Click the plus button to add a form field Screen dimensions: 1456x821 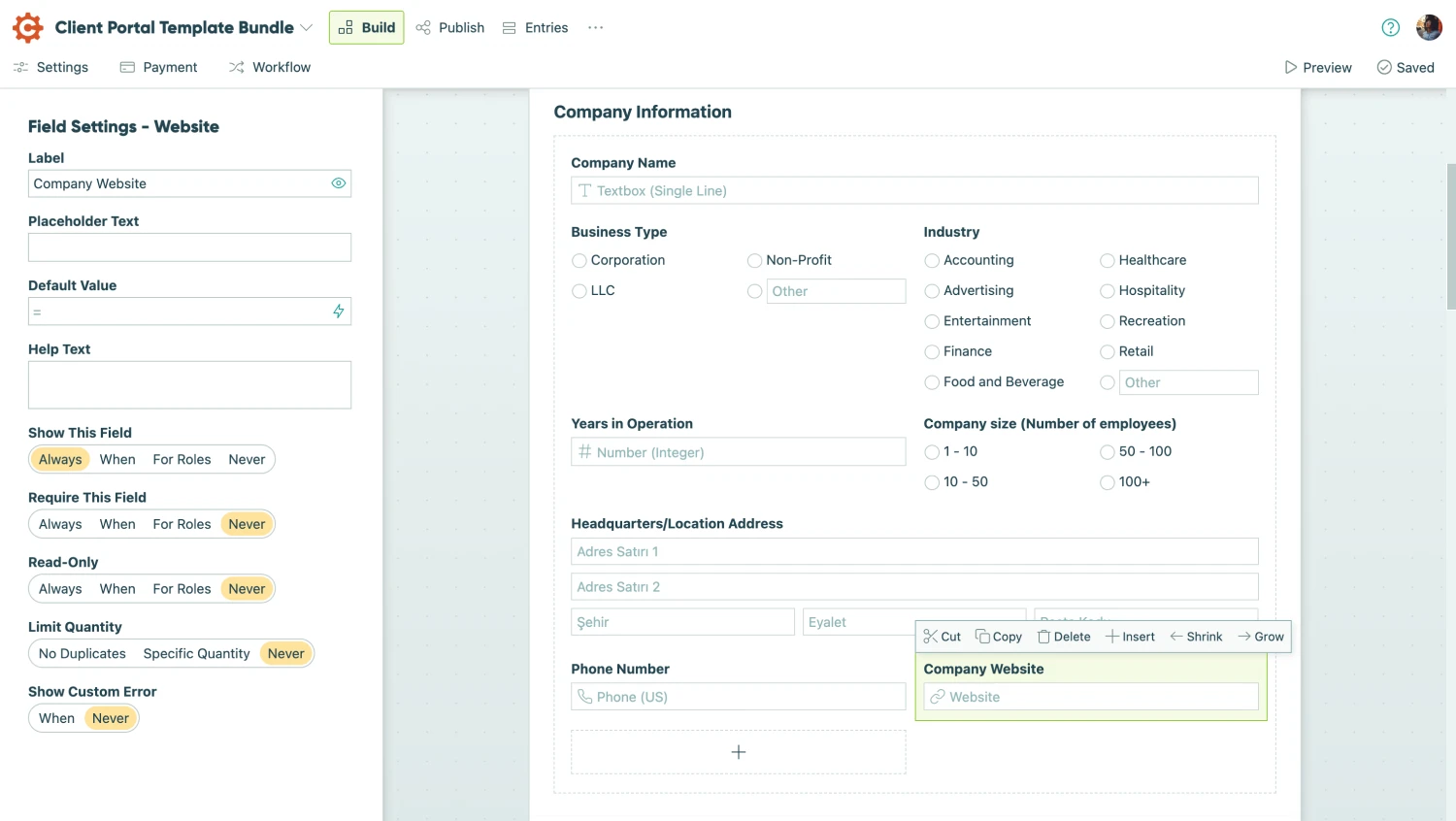coord(738,751)
